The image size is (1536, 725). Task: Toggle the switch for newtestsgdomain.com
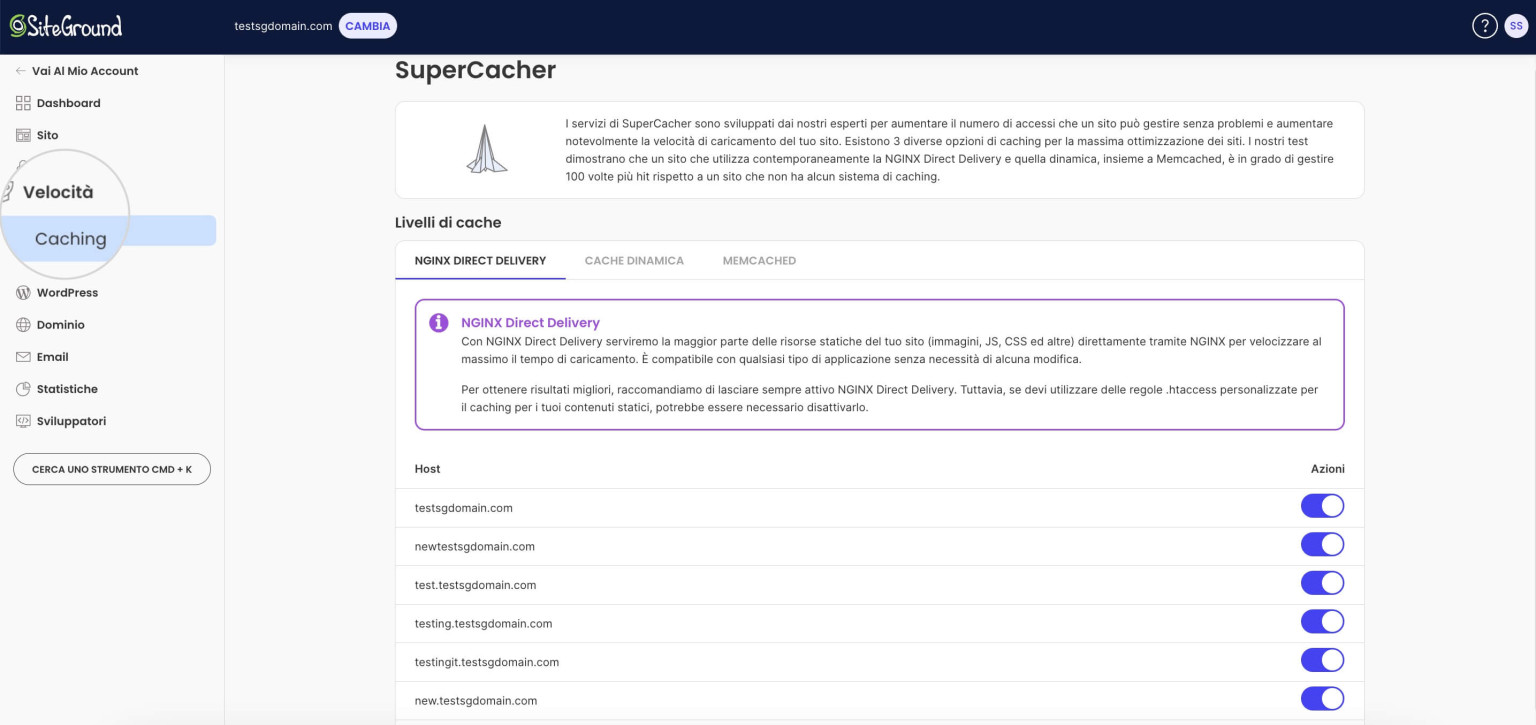(1322, 545)
